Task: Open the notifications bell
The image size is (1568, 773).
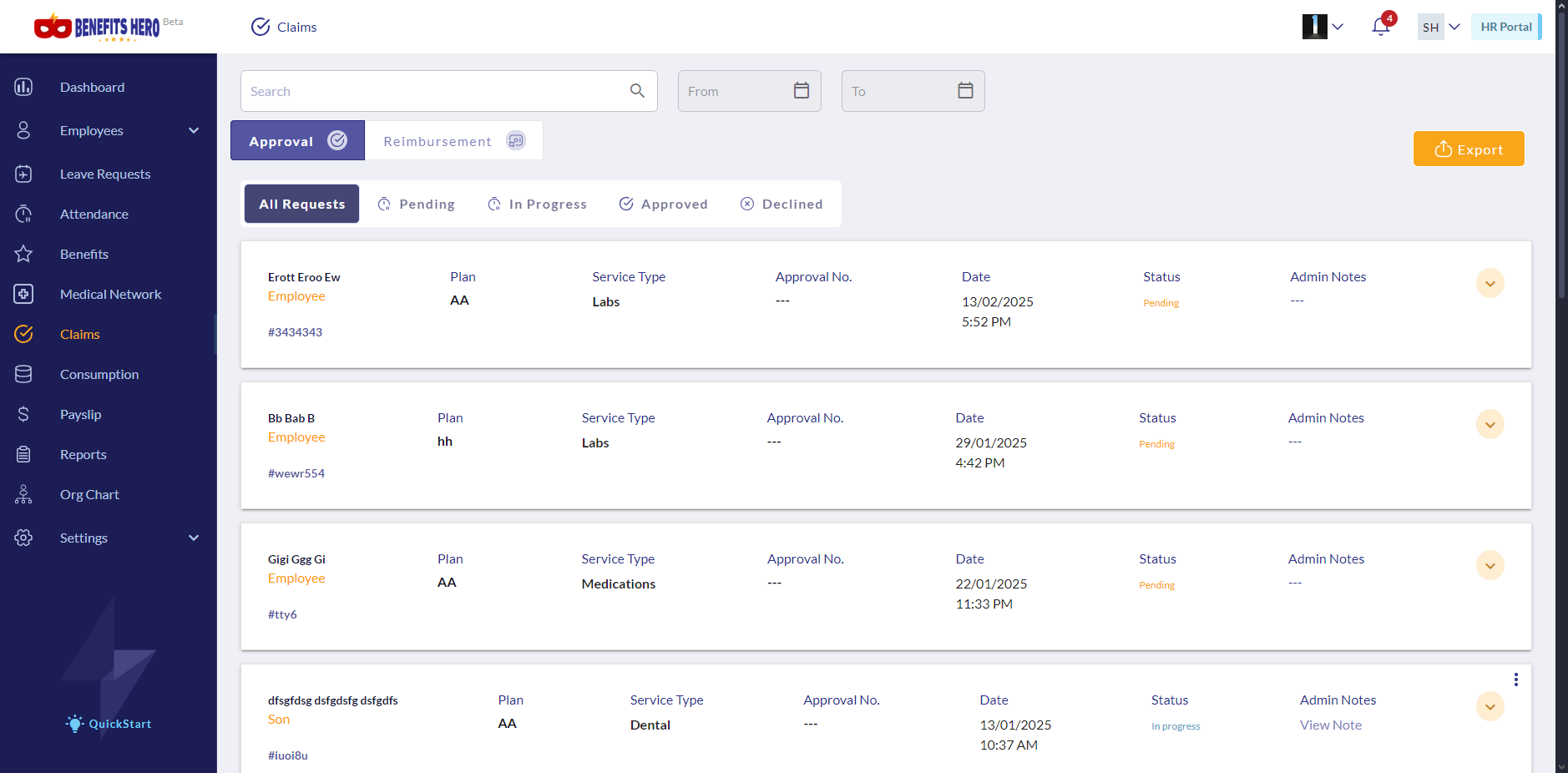Action: pyautogui.click(x=1380, y=27)
